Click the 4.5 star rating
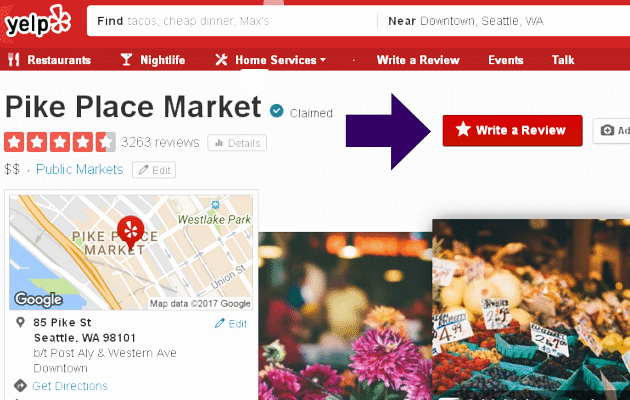 coord(60,142)
